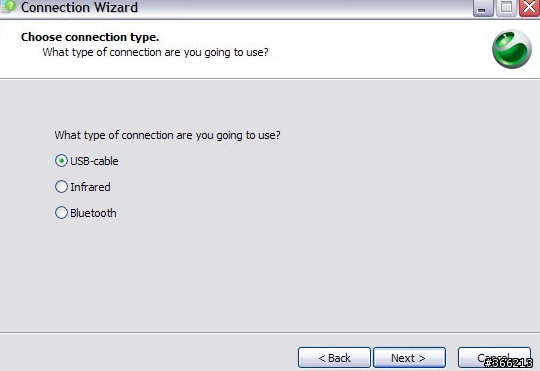Continue with the Next > button

click(409, 358)
